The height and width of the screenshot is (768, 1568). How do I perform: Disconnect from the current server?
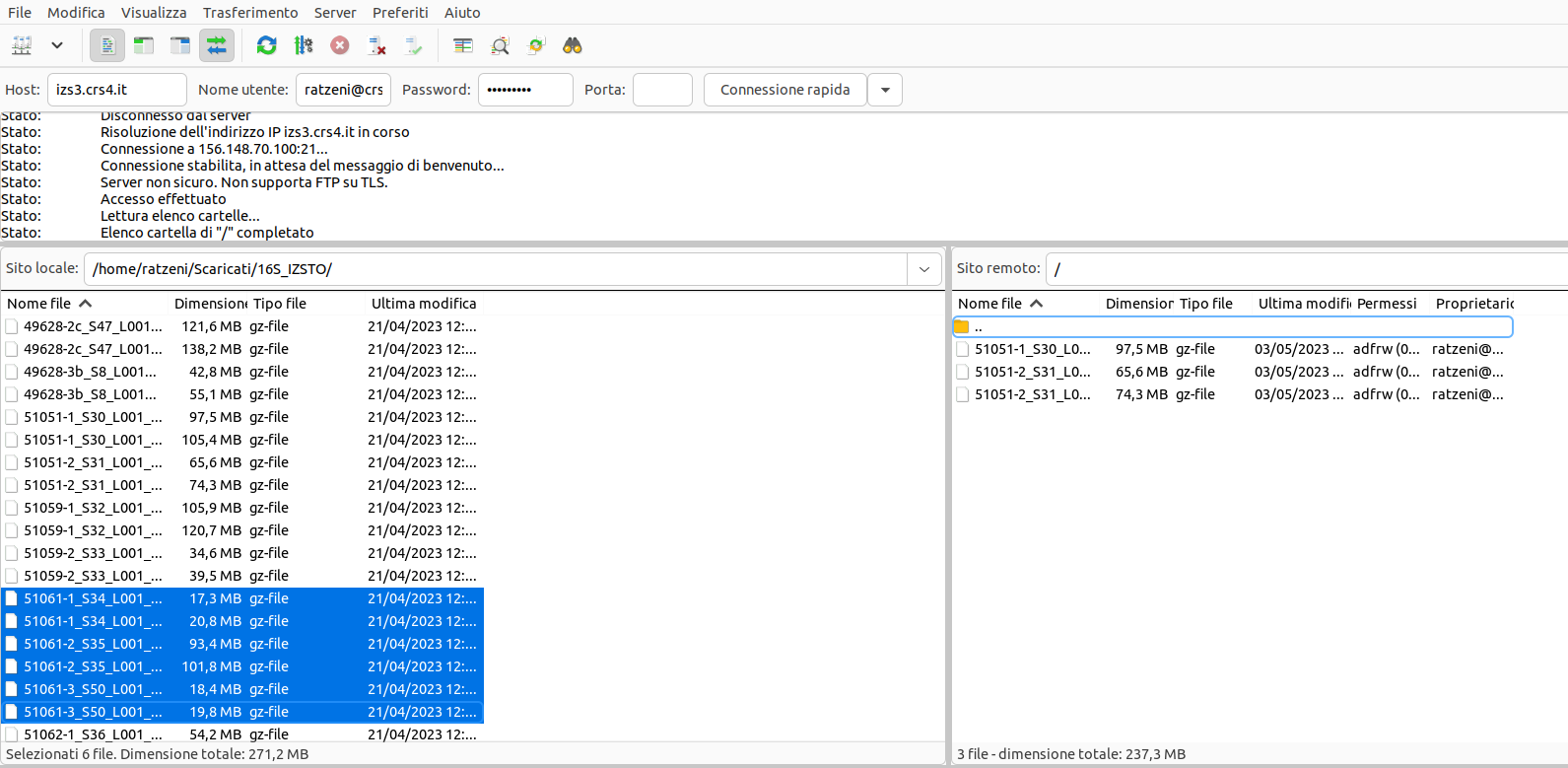point(376,45)
